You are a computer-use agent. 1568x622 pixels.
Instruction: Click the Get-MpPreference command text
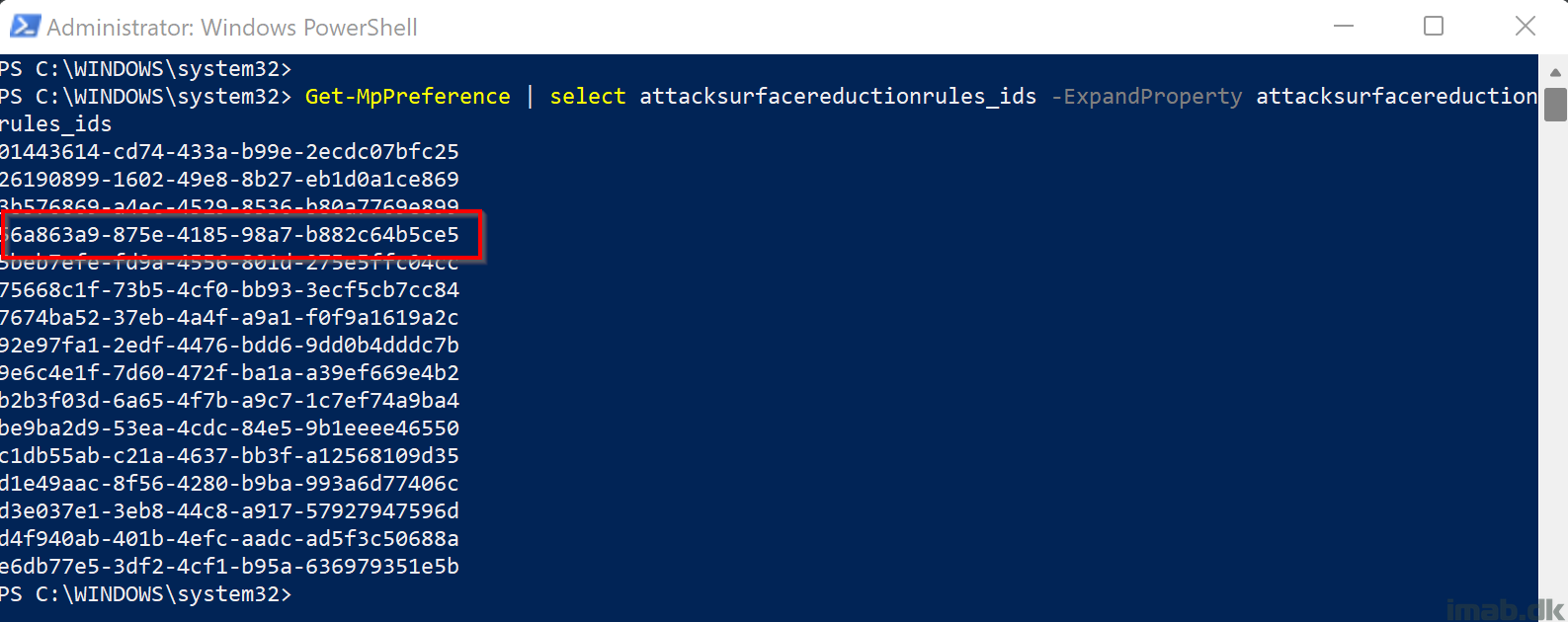[408, 97]
